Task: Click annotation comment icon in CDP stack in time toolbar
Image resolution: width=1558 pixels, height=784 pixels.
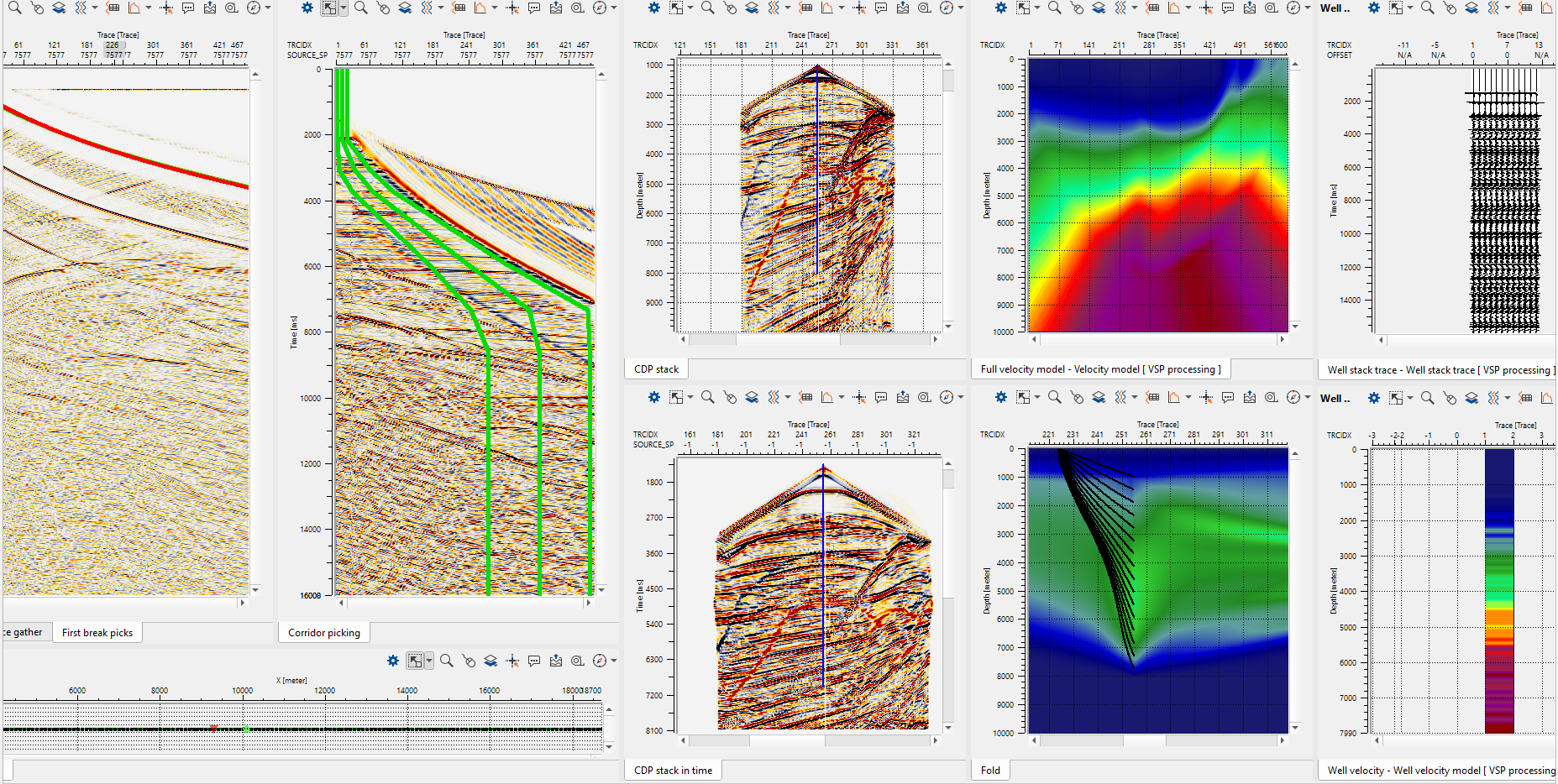Action: tap(881, 397)
